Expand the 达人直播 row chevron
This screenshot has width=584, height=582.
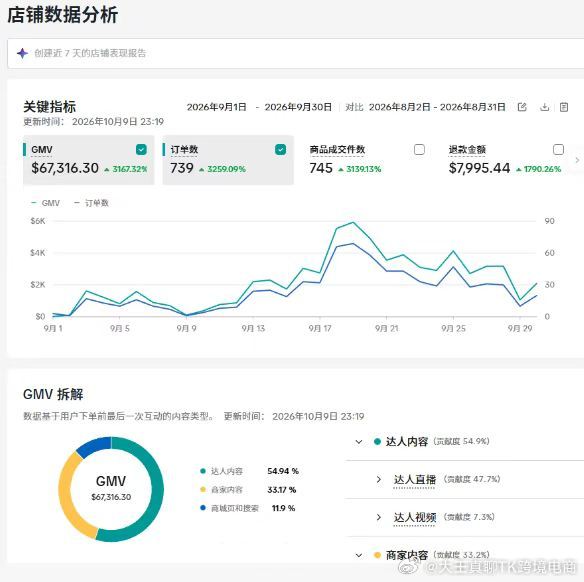tap(378, 480)
